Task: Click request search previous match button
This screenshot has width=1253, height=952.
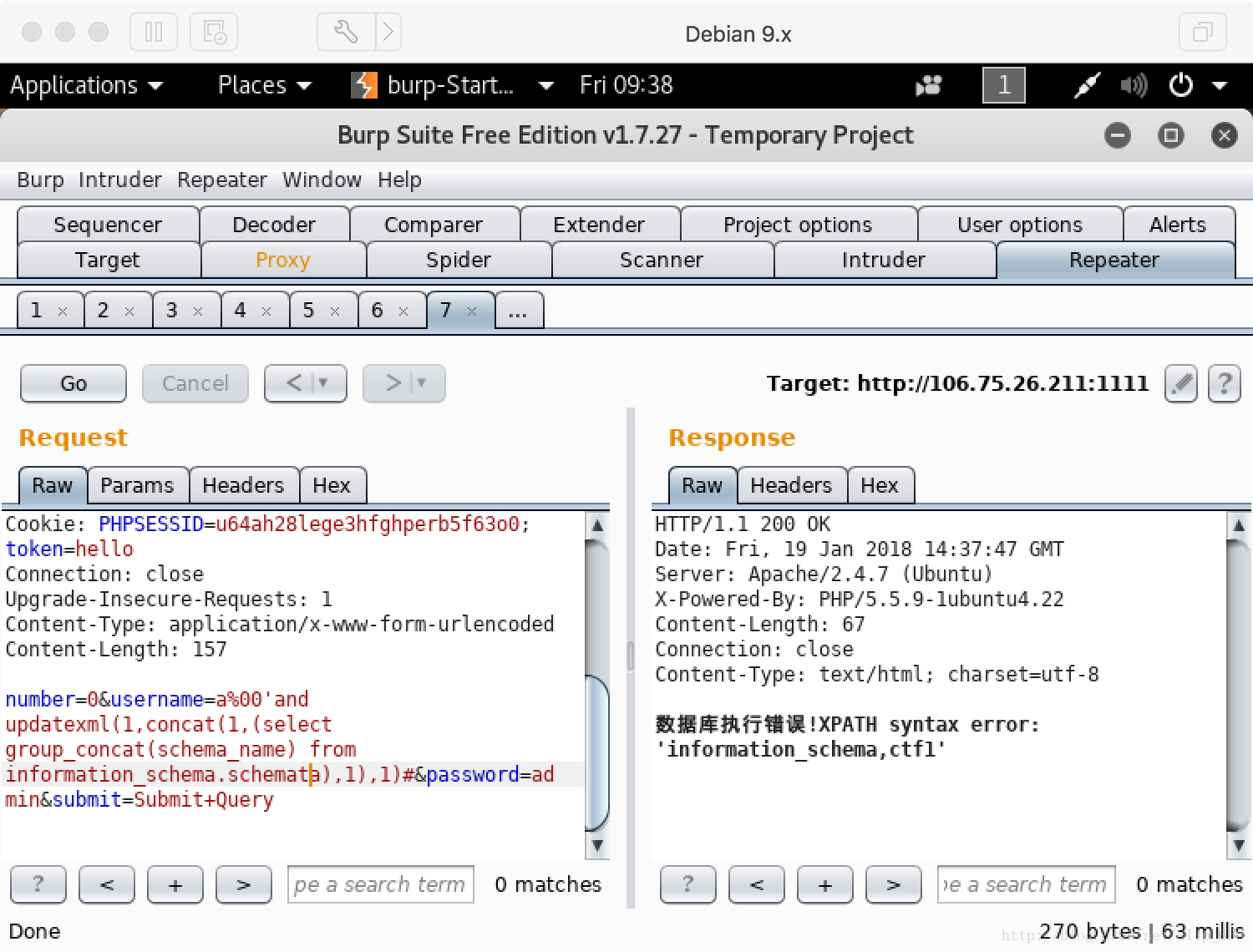Action: click(x=107, y=884)
